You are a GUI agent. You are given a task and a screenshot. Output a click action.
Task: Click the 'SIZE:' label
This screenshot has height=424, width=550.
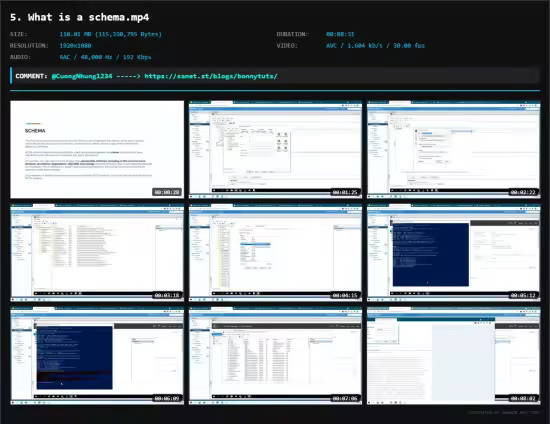pyautogui.click(x=19, y=34)
